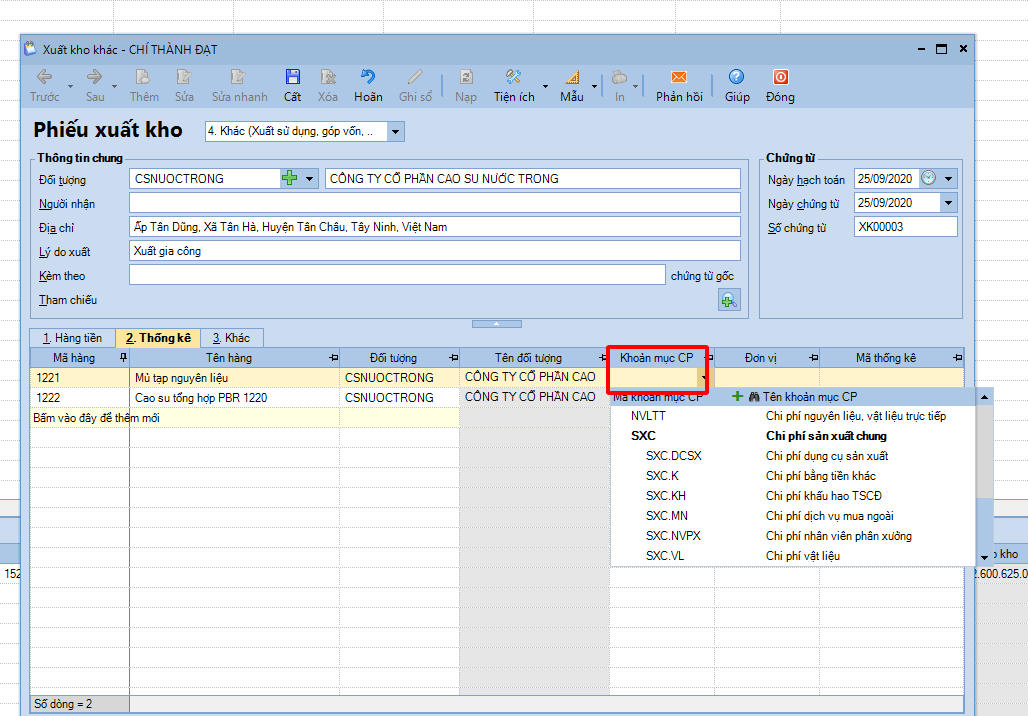This screenshot has width=1028, height=716.
Task: Pin the Mã hàng column
Action: tap(123, 358)
